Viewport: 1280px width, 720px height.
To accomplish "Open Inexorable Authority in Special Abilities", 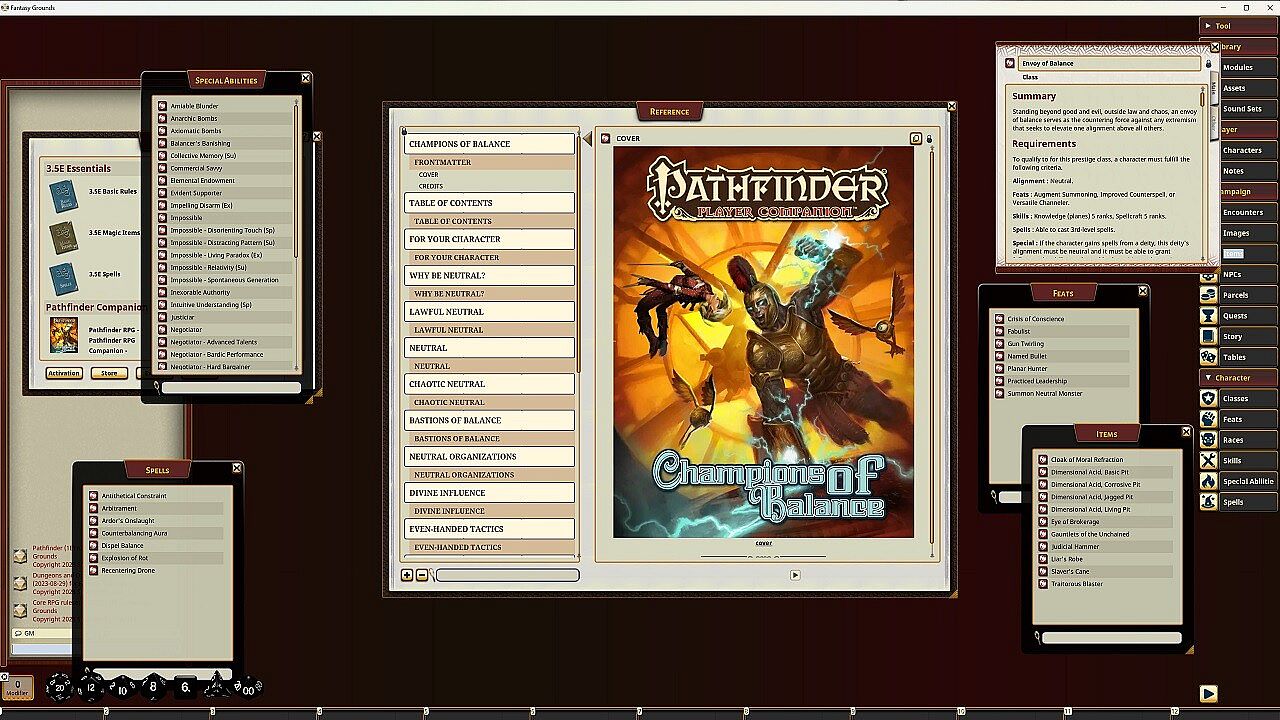I will point(200,293).
